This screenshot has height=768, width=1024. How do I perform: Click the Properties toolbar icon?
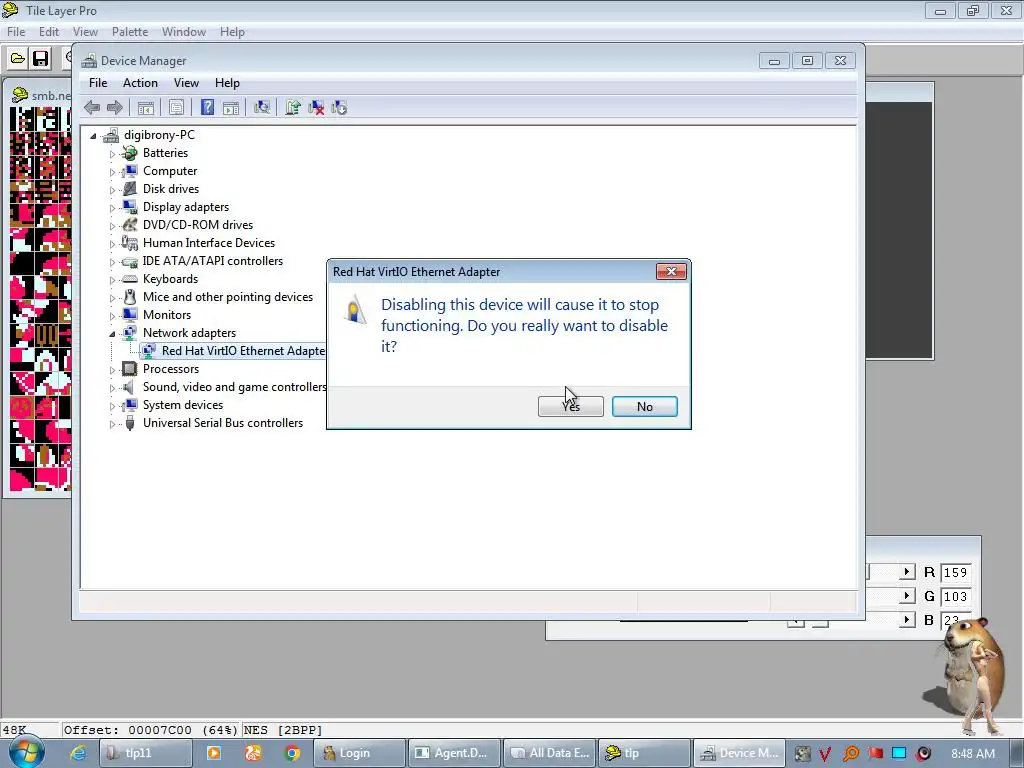(176, 107)
